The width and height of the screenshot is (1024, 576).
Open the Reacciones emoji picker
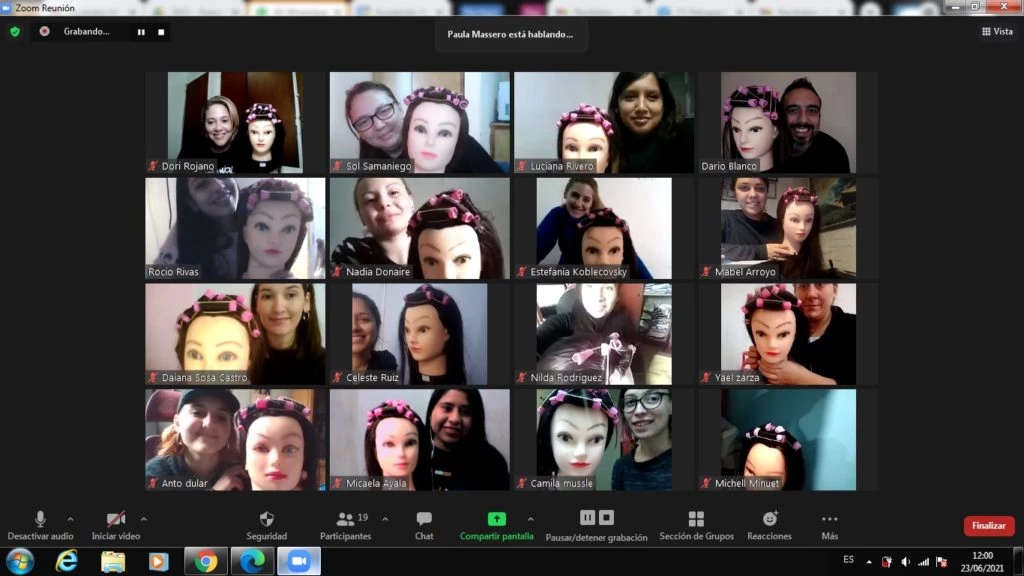click(x=769, y=525)
